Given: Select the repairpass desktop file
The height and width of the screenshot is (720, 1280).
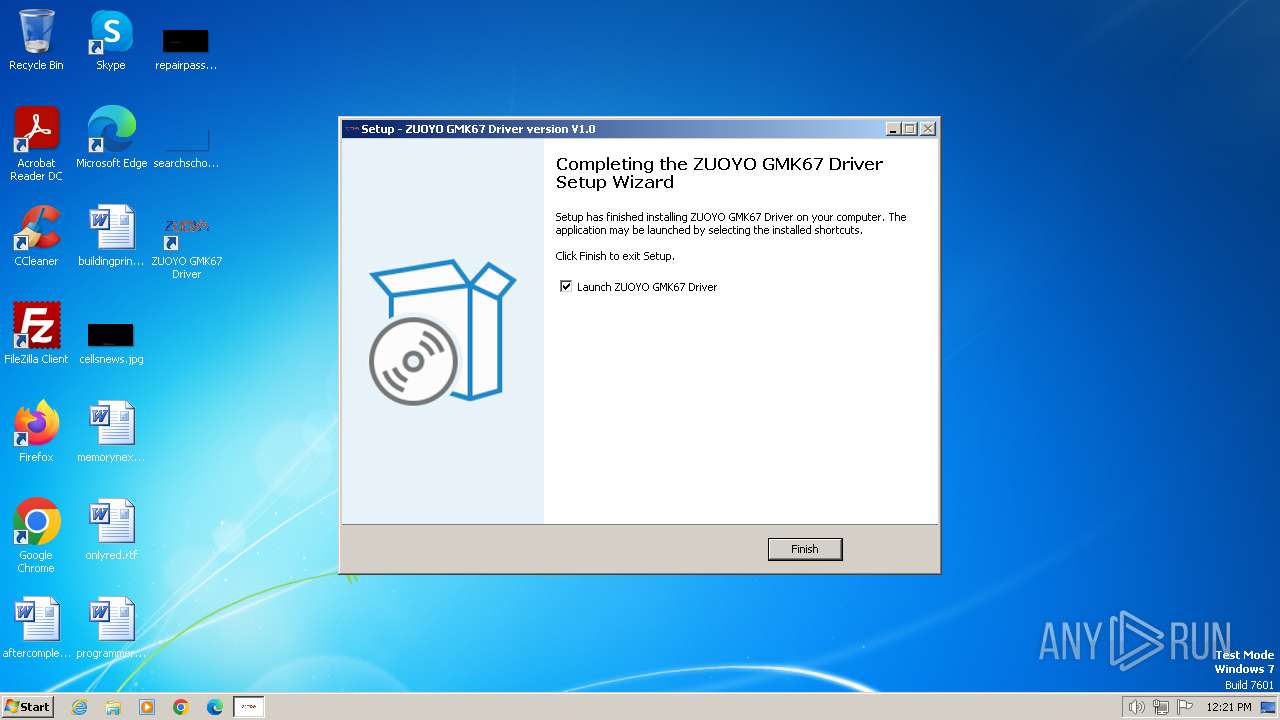Looking at the screenshot, I should coord(186,50).
